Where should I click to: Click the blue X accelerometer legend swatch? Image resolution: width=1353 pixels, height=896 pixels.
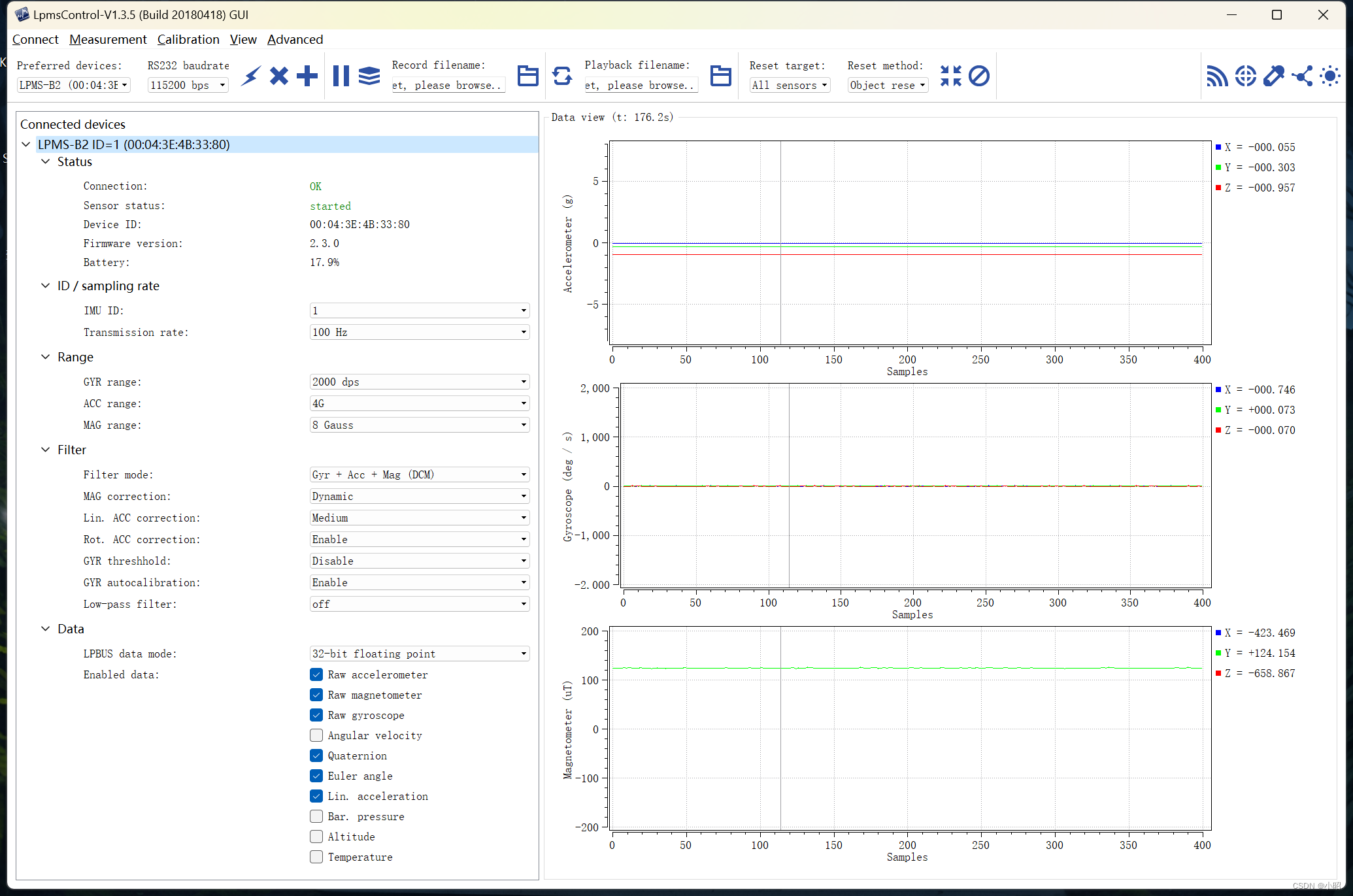click(x=1218, y=147)
